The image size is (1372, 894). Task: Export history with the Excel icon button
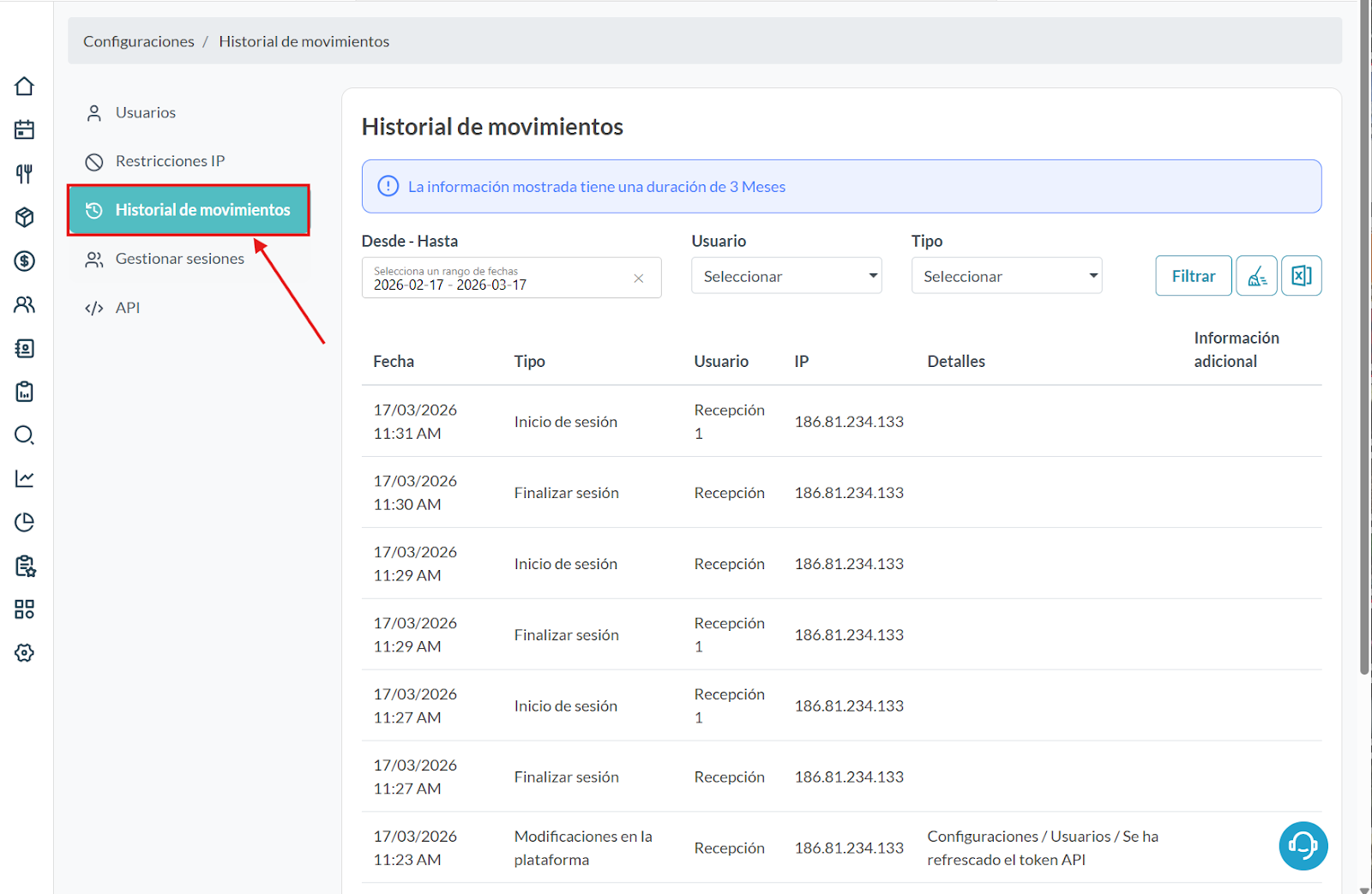tap(1301, 276)
